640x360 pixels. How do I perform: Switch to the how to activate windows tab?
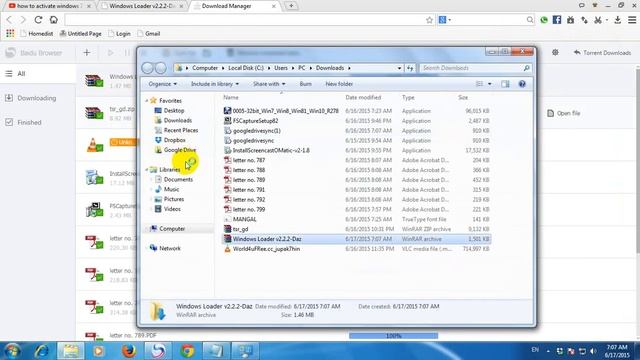coord(48,6)
